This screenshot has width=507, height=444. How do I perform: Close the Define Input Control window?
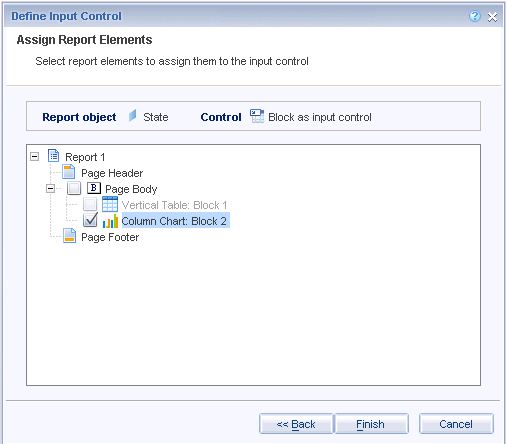(492, 17)
